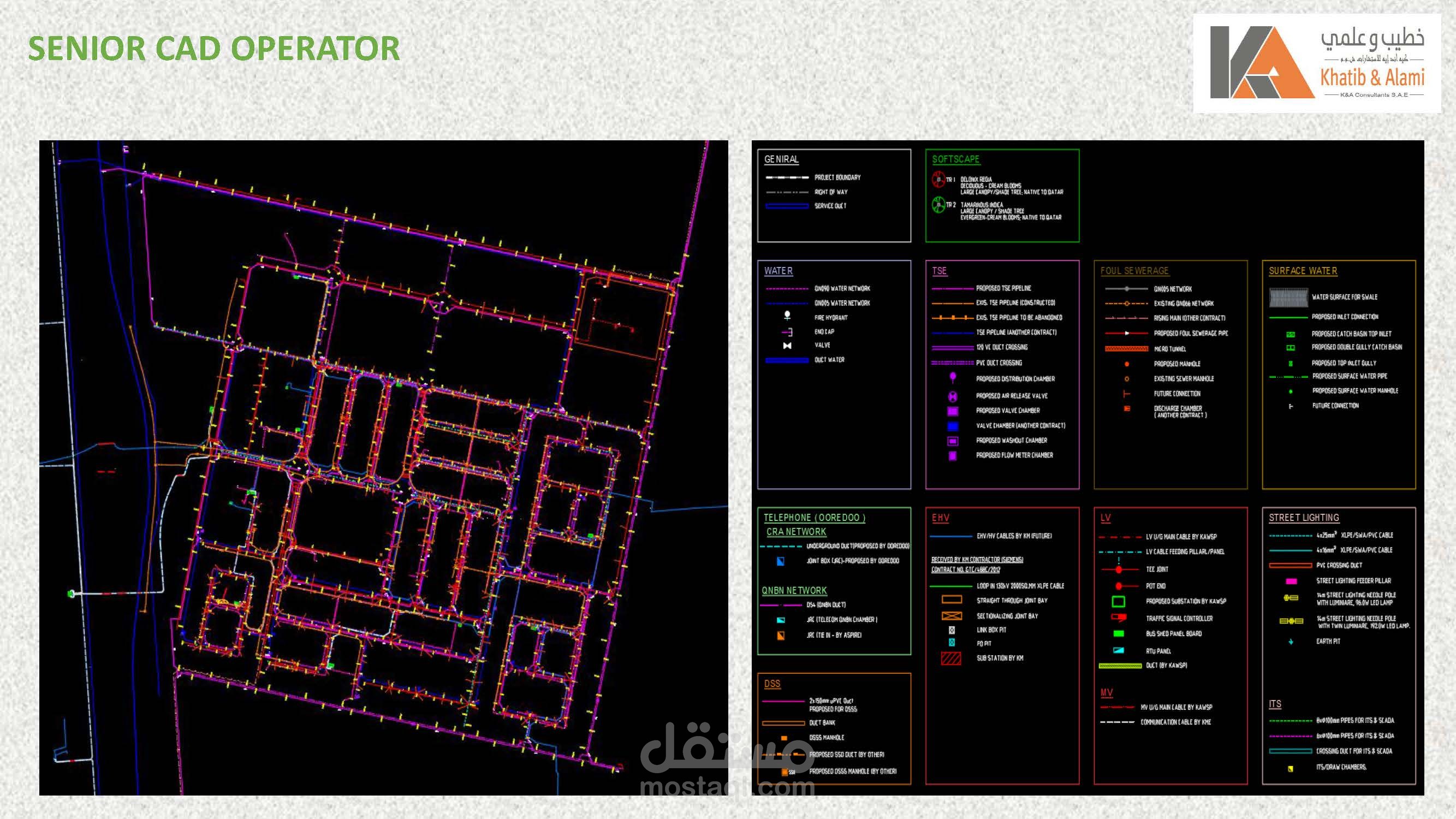The width and height of the screenshot is (1456, 819).
Task: Click the TR 1 Delonix Regia tree symbol
Action: coord(938,180)
